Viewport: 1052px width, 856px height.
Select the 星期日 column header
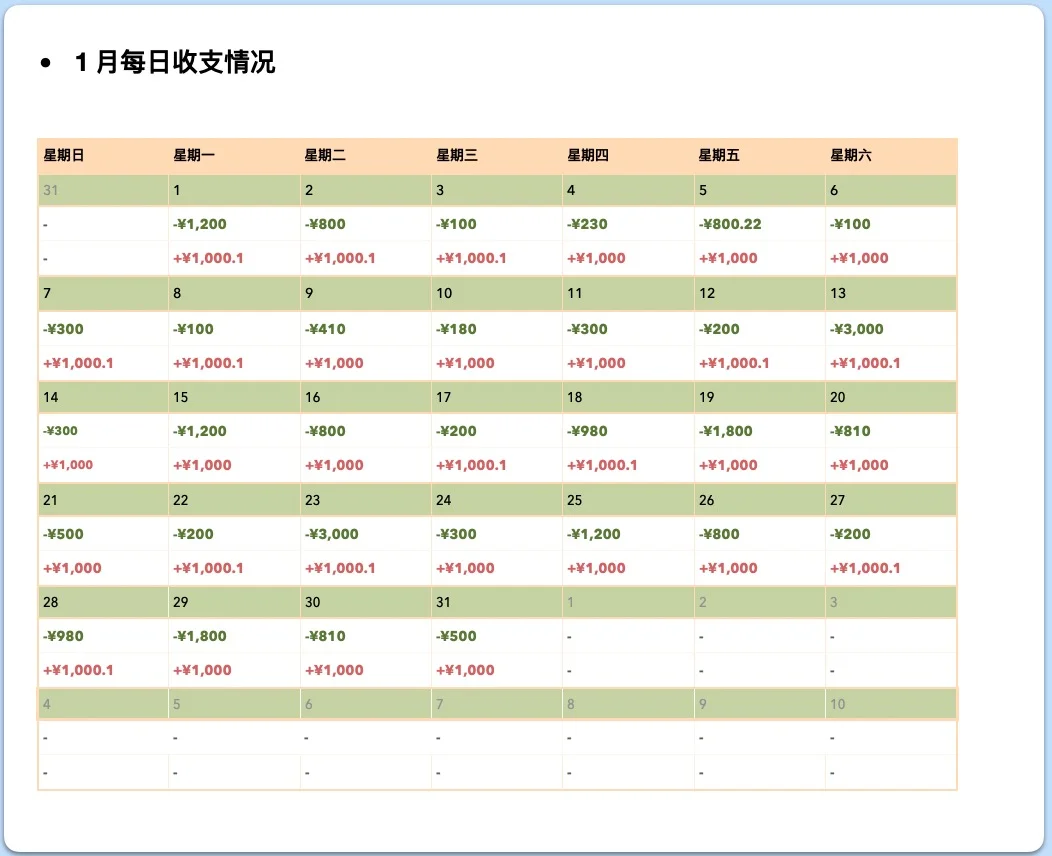(x=62, y=155)
